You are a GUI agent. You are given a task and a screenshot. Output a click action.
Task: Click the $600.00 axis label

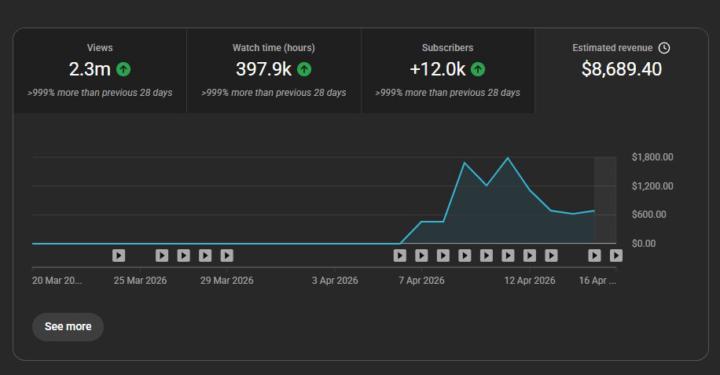point(649,214)
